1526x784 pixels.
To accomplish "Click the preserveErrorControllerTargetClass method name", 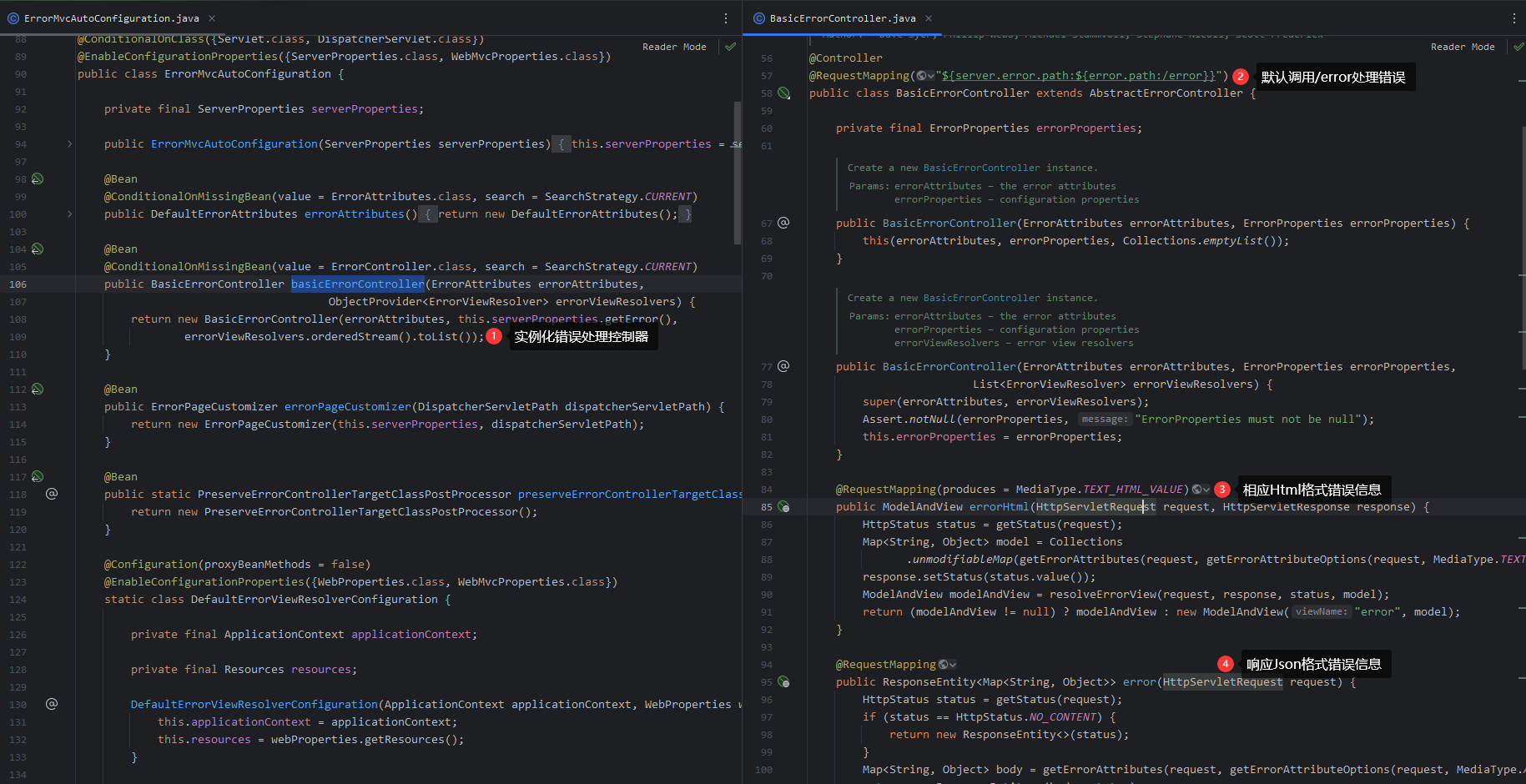I will point(630,495).
